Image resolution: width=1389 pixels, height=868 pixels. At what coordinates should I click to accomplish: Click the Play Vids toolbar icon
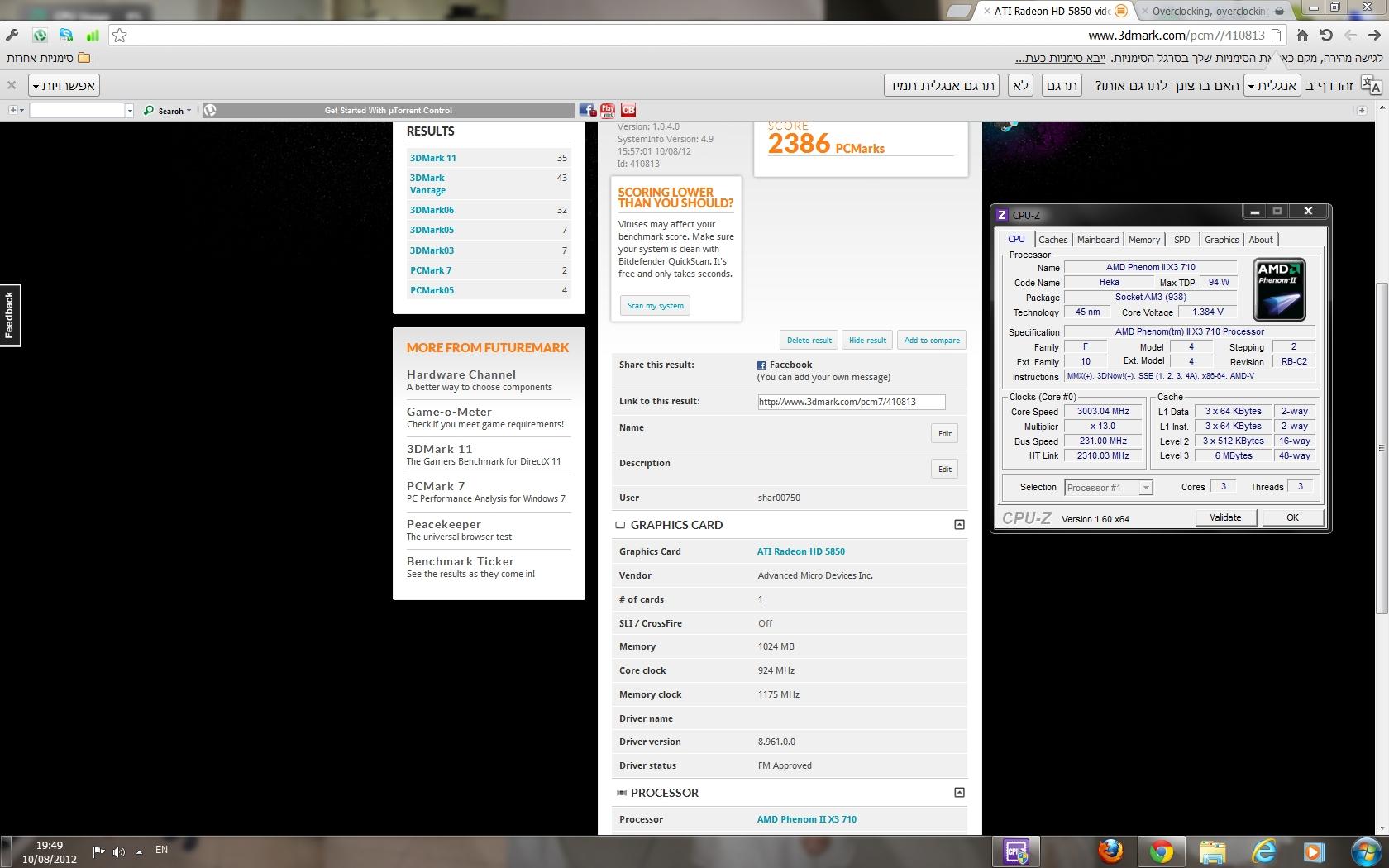click(x=608, y=110)
